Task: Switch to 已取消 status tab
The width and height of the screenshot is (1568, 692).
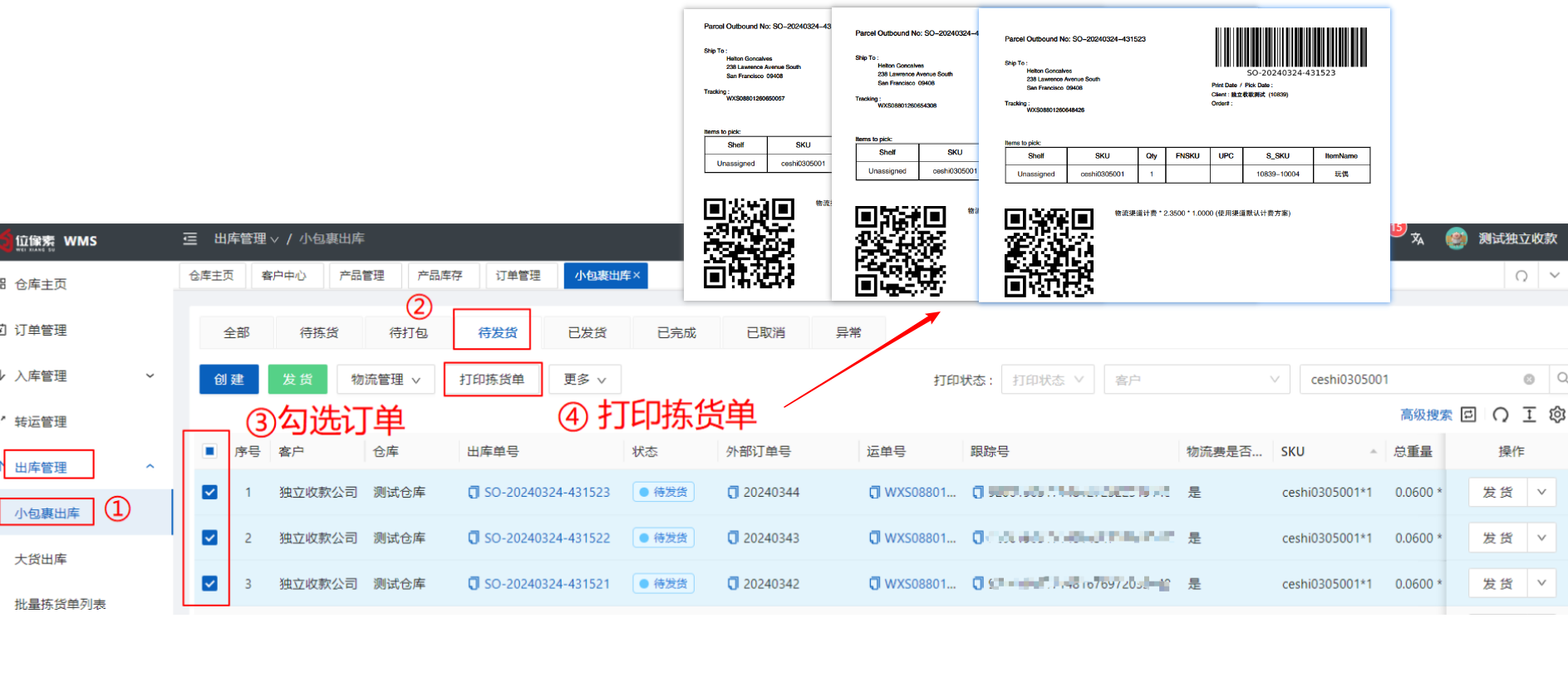Action: click(x=766, y=332)
